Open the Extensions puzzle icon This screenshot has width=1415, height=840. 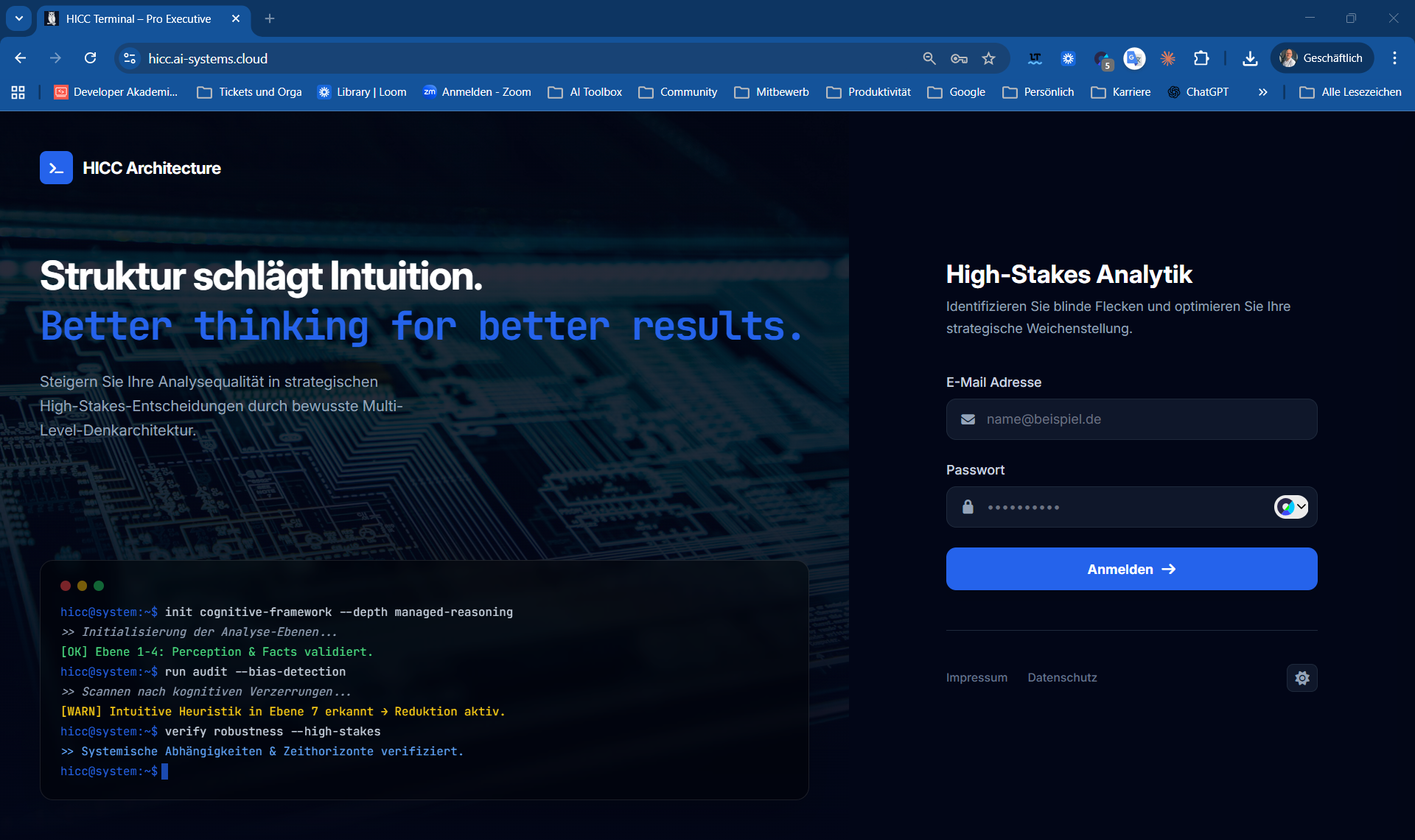click(1202, 58)
